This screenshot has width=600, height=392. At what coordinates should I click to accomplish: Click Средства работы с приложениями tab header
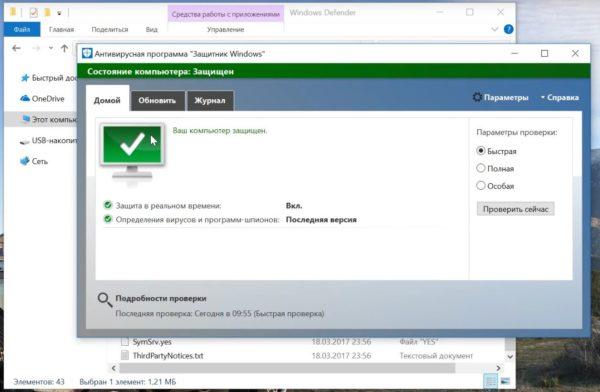point(225,14)
